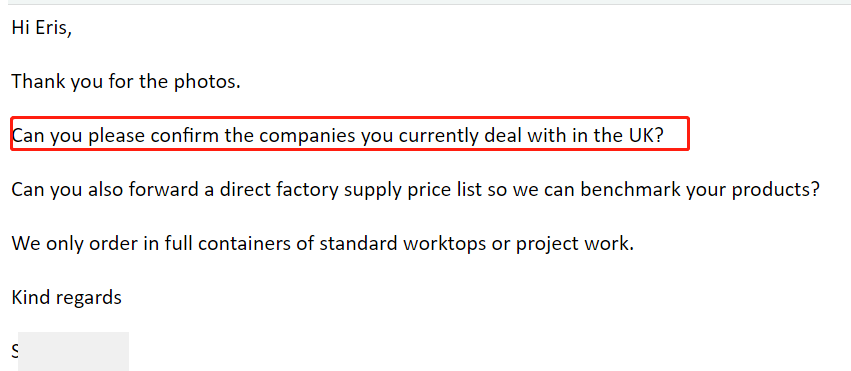Click the greyed-out redacted signature block
Screen dimensions: 851x371
click(x=73, y=351)
